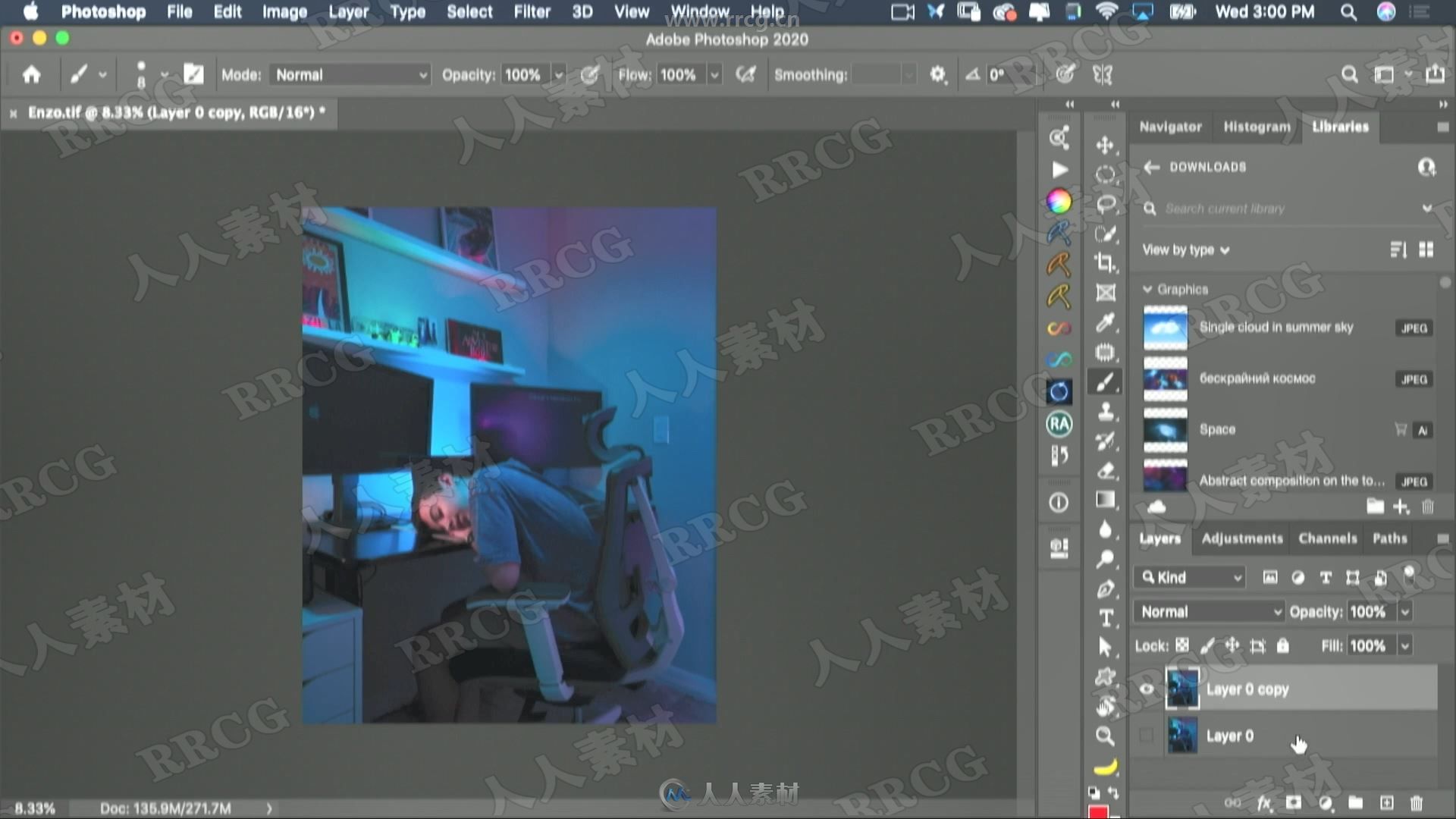
Task: Toggle visibility of Layer 0 copy
Action: (x=1148, y=688)
